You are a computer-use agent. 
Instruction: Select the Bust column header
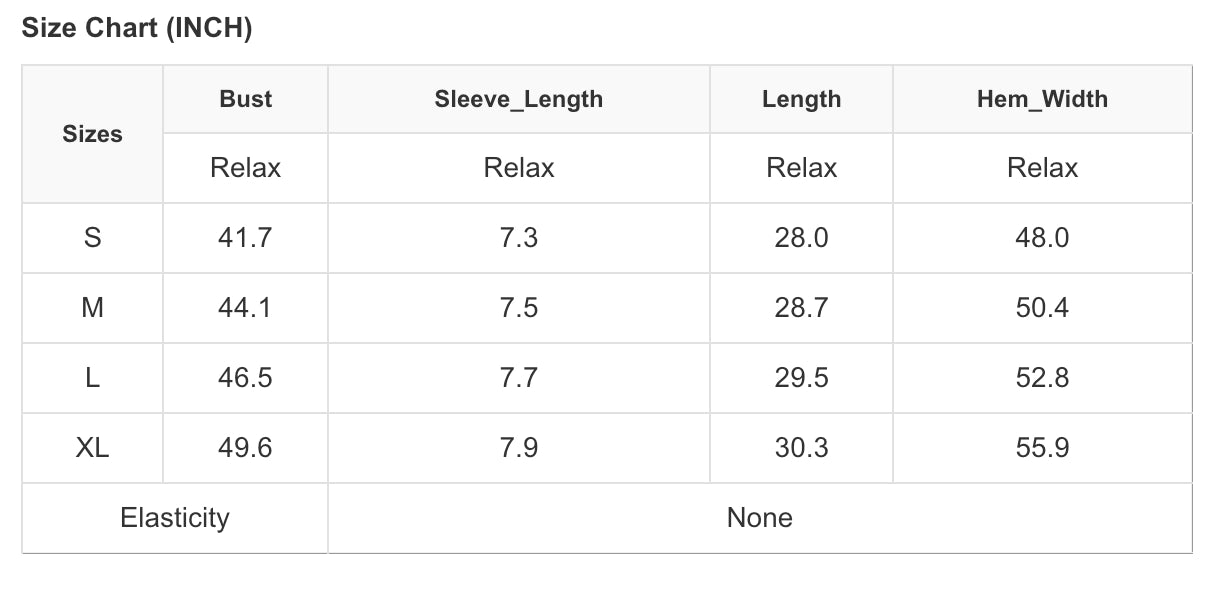point(245,99)
